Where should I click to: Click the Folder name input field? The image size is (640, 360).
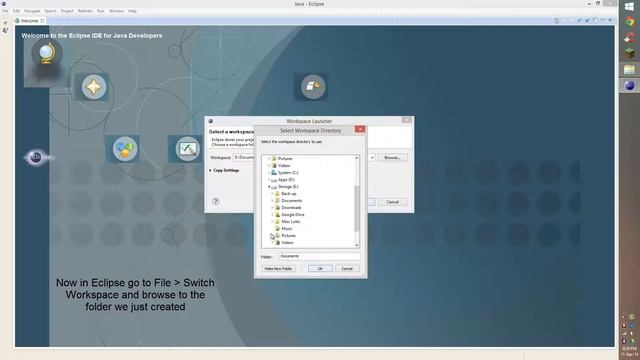coord(320,256)
